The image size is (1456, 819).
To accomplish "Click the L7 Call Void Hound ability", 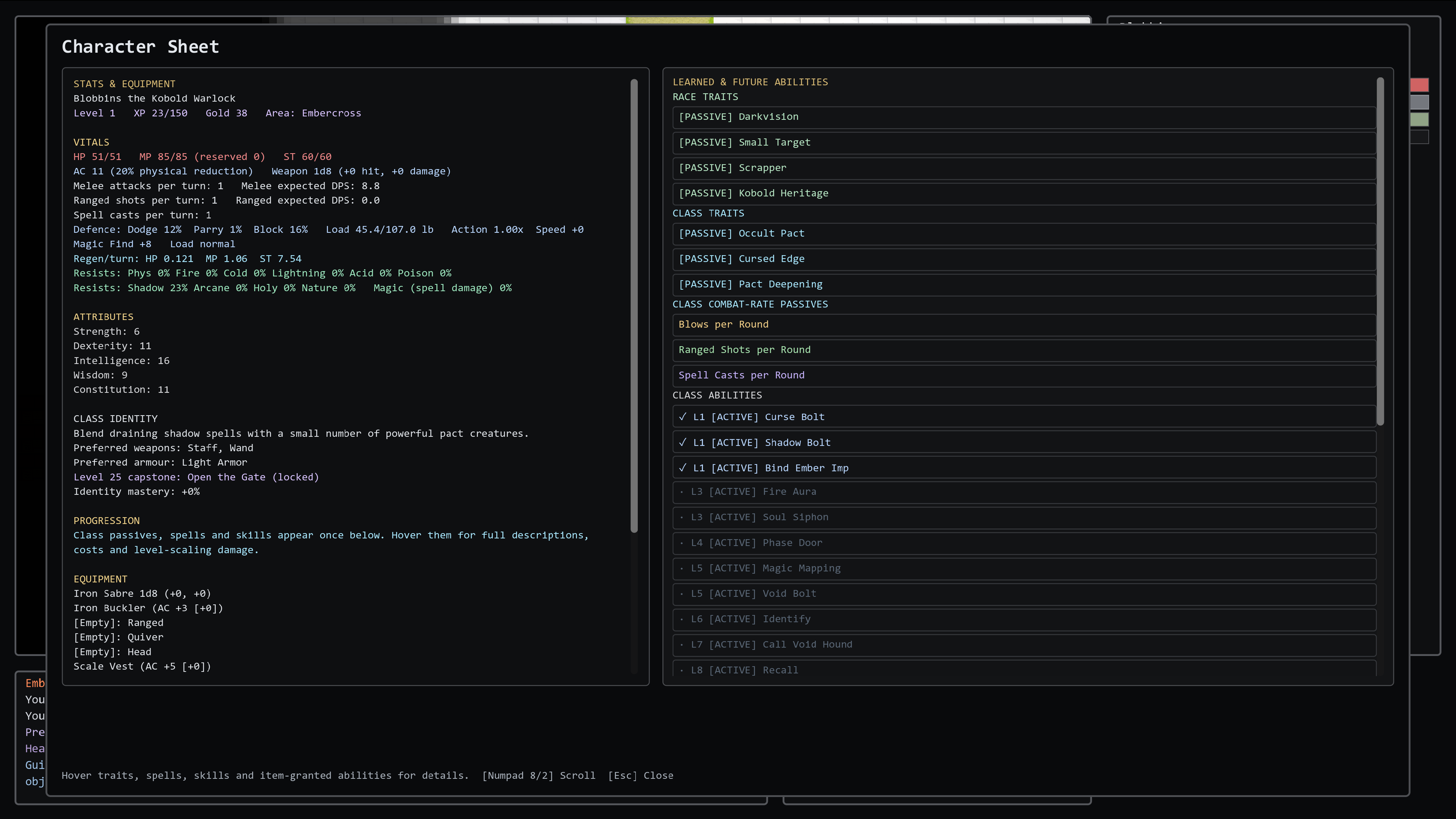I will tap(1024, 645).
